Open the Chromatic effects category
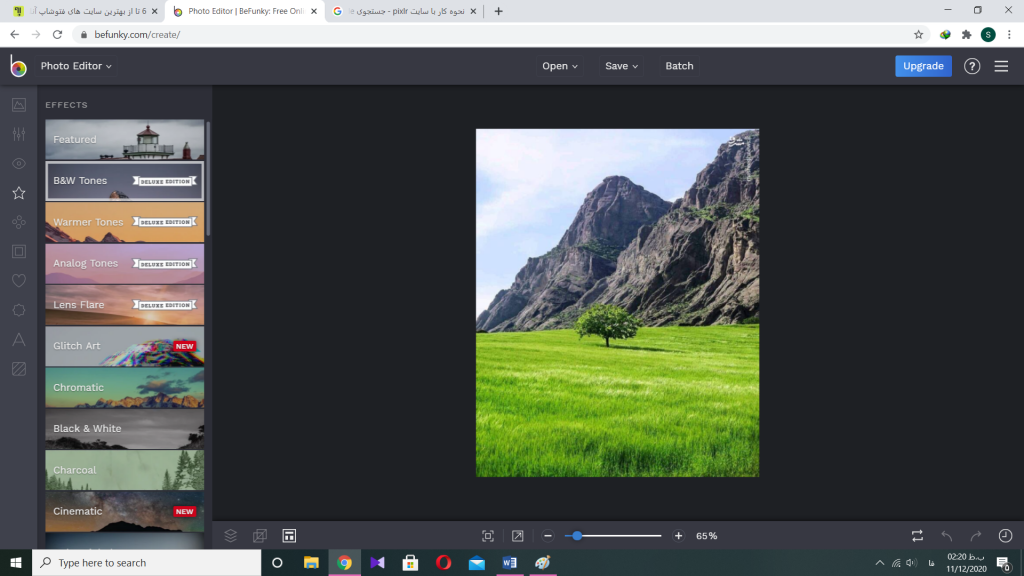 125,387
